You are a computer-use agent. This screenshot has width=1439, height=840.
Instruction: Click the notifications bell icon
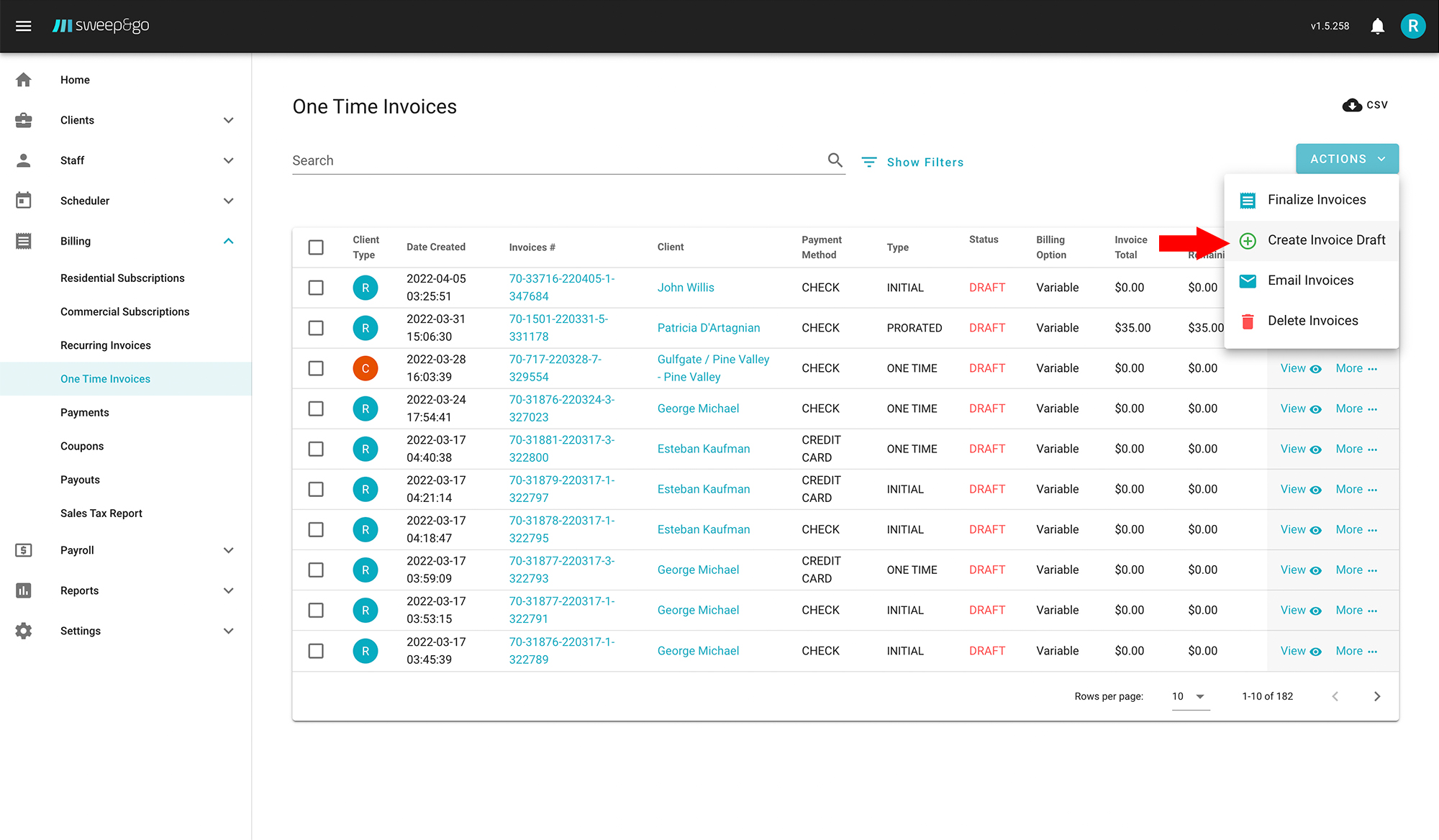[1377, 26]
